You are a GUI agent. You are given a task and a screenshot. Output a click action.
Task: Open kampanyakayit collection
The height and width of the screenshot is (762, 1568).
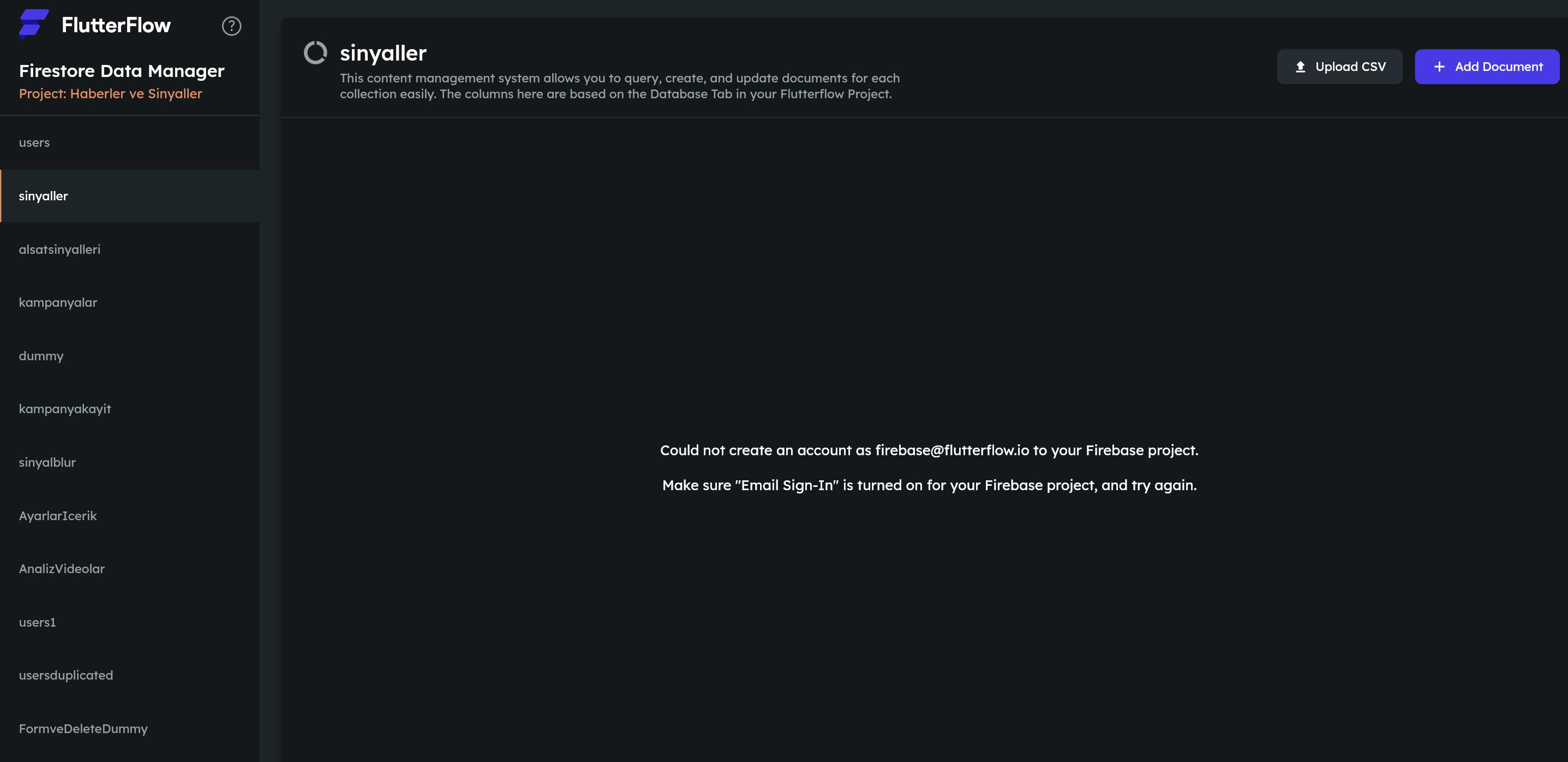click(130, 409)
